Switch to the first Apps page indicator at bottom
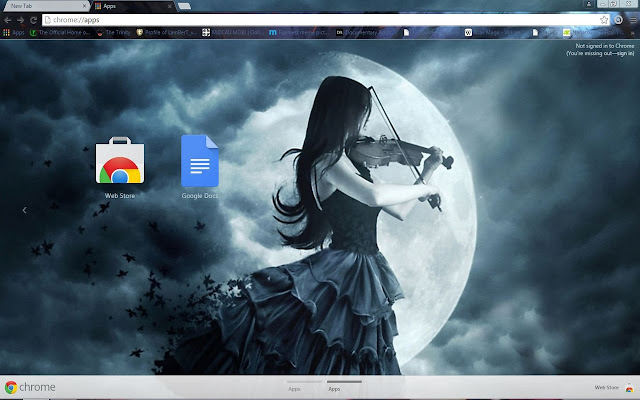Viewport: 640px width, 400px height. coord(304,386)
